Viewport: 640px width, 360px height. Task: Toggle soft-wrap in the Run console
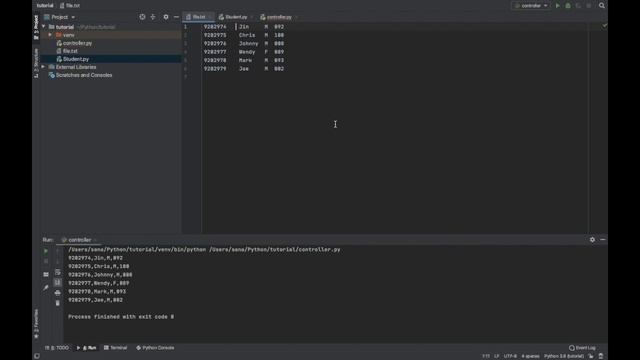pos(58,272)
